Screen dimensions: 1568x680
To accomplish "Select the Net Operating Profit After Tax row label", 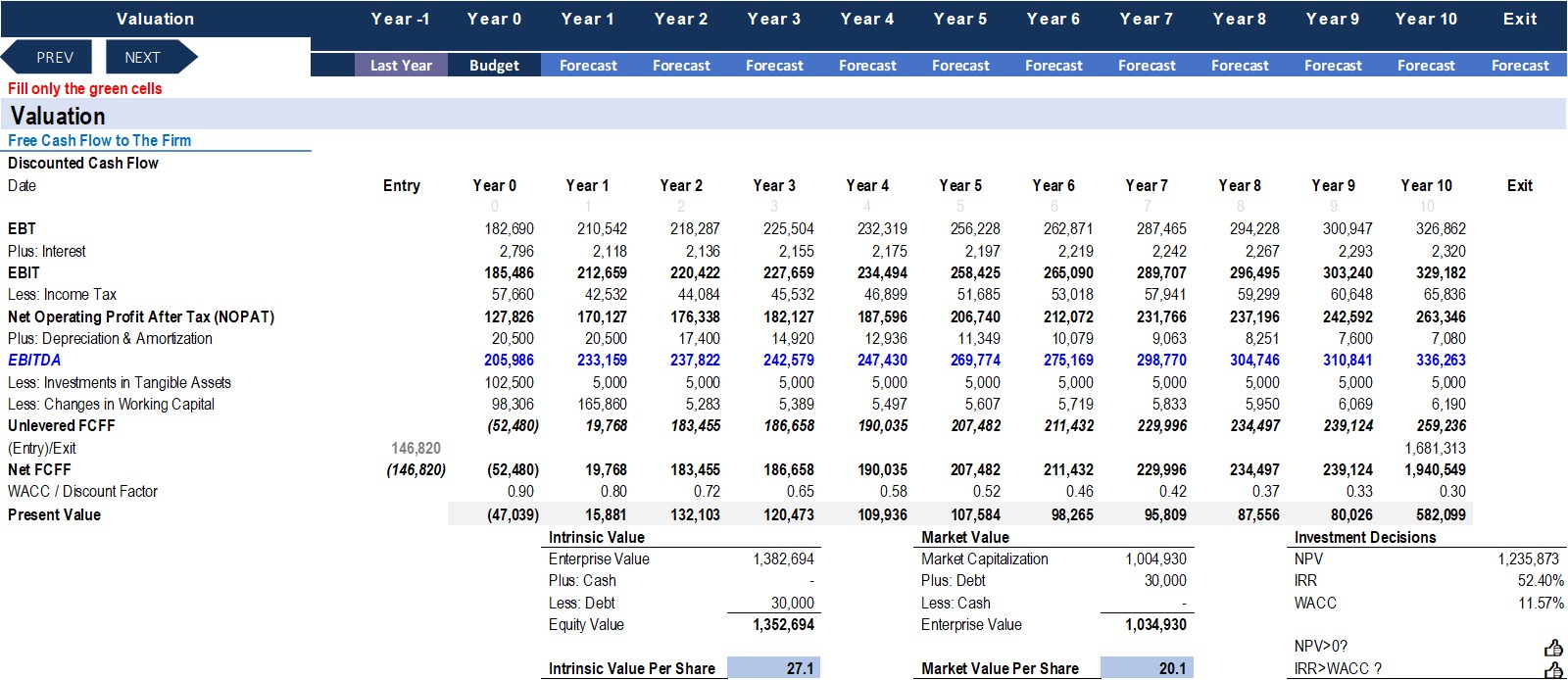I will (141, 316).
